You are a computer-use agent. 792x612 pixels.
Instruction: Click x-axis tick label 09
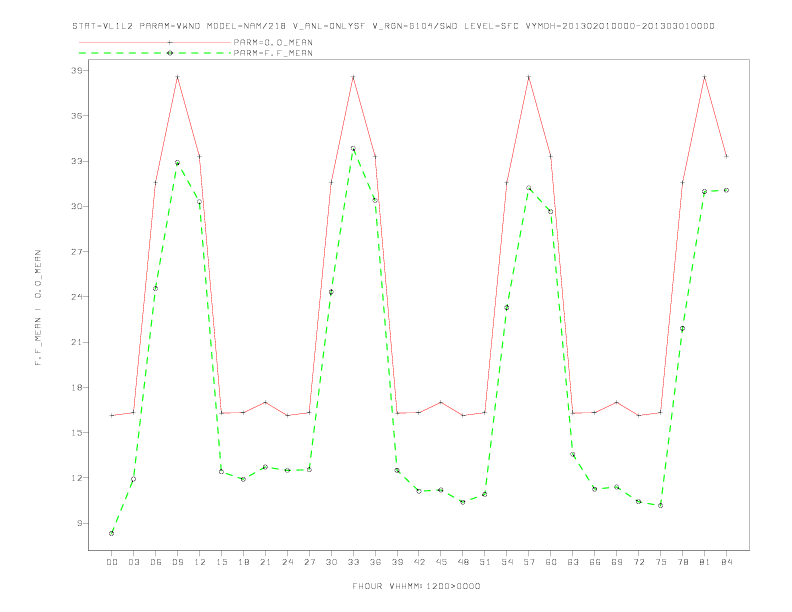(x=177, y=562)
